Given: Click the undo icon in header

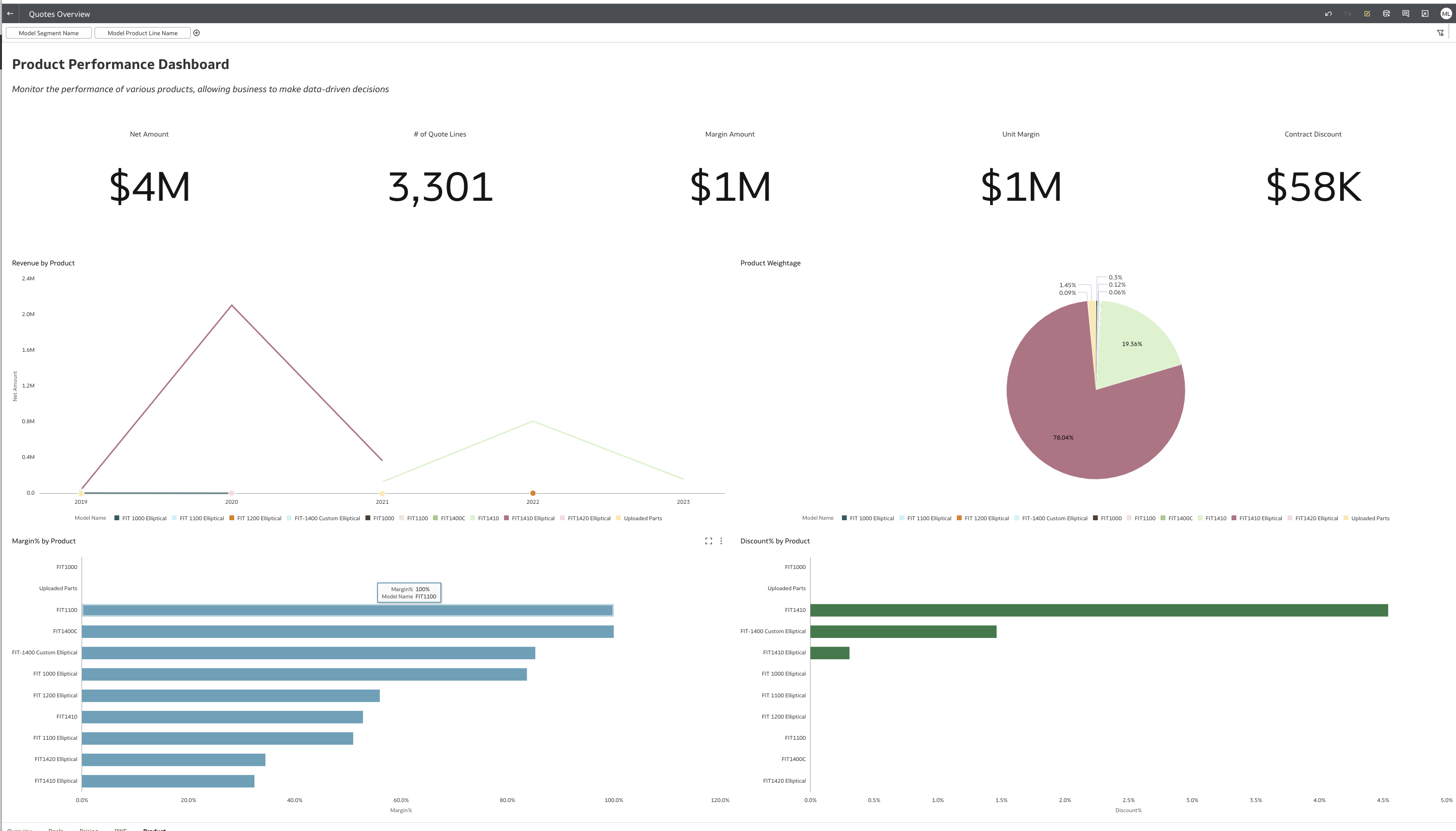Looking at the screenshot, I should [x=1328, y=14].
